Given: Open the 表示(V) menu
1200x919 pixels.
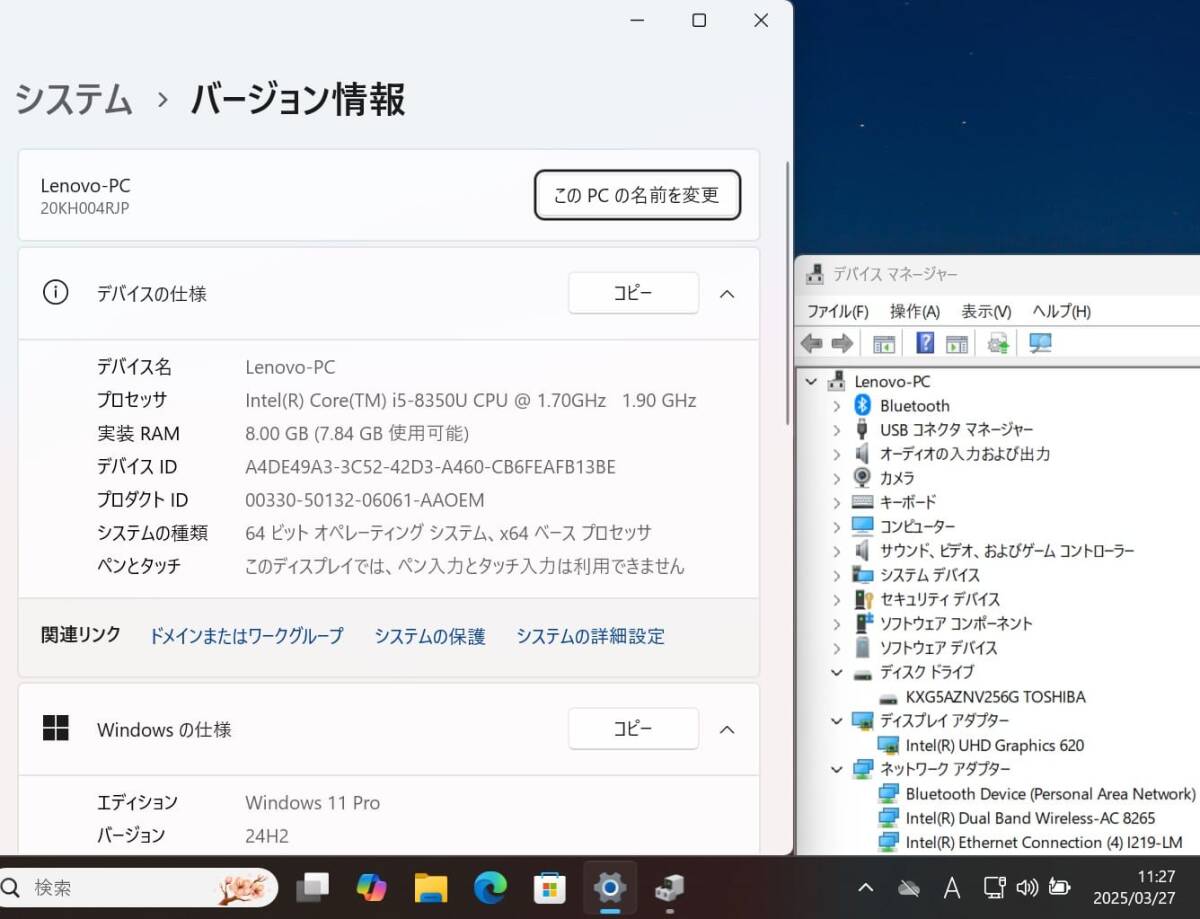Looking at the screenshot, I should pyautogui.click(x=985, y=311).
